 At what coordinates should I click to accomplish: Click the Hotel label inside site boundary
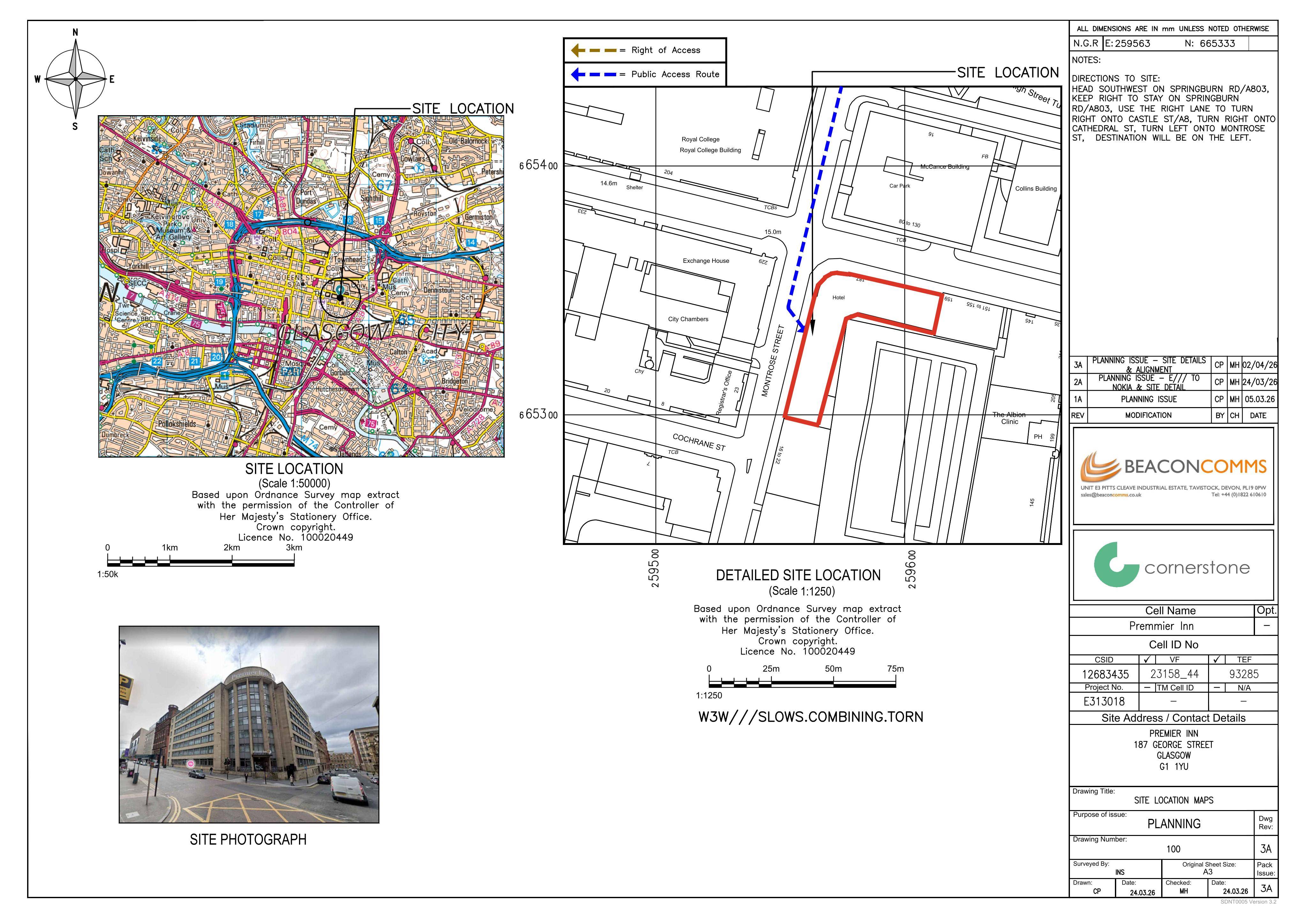point(839,298)
